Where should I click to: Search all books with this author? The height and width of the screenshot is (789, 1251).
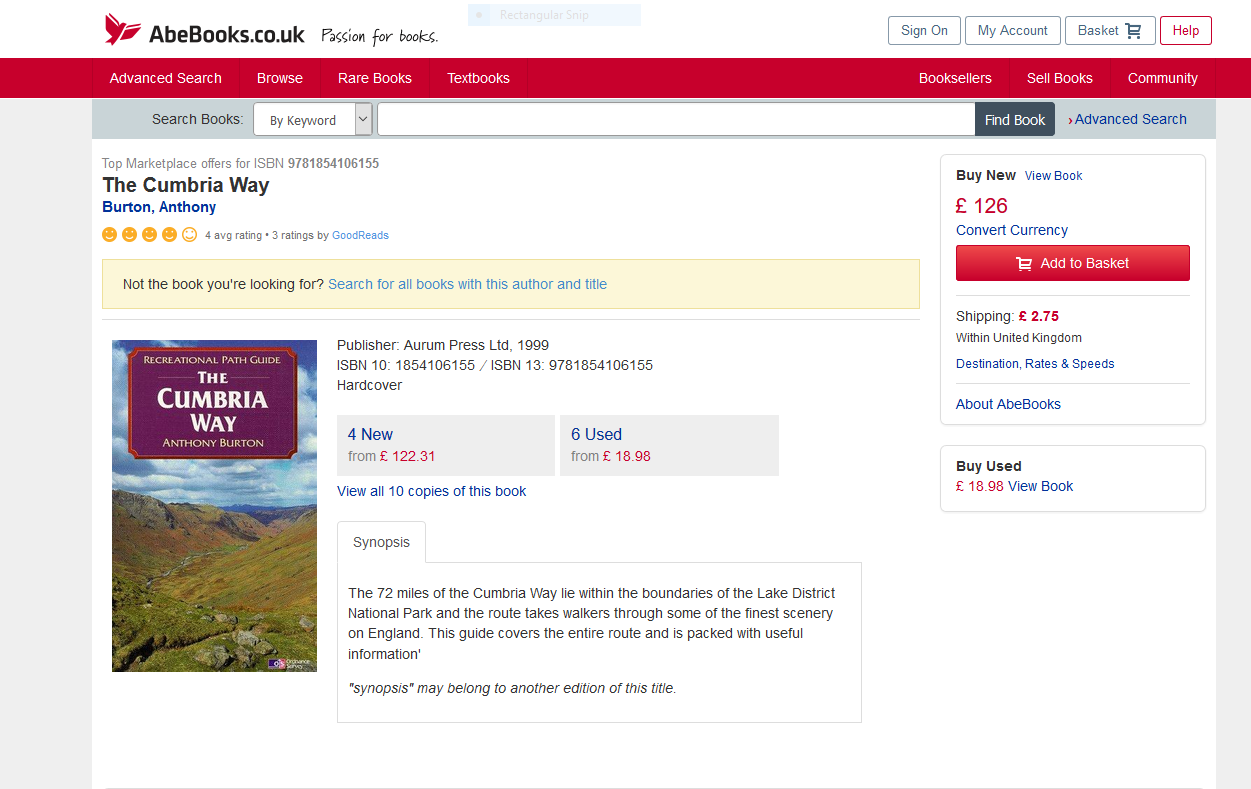click(x=467, y=284)
